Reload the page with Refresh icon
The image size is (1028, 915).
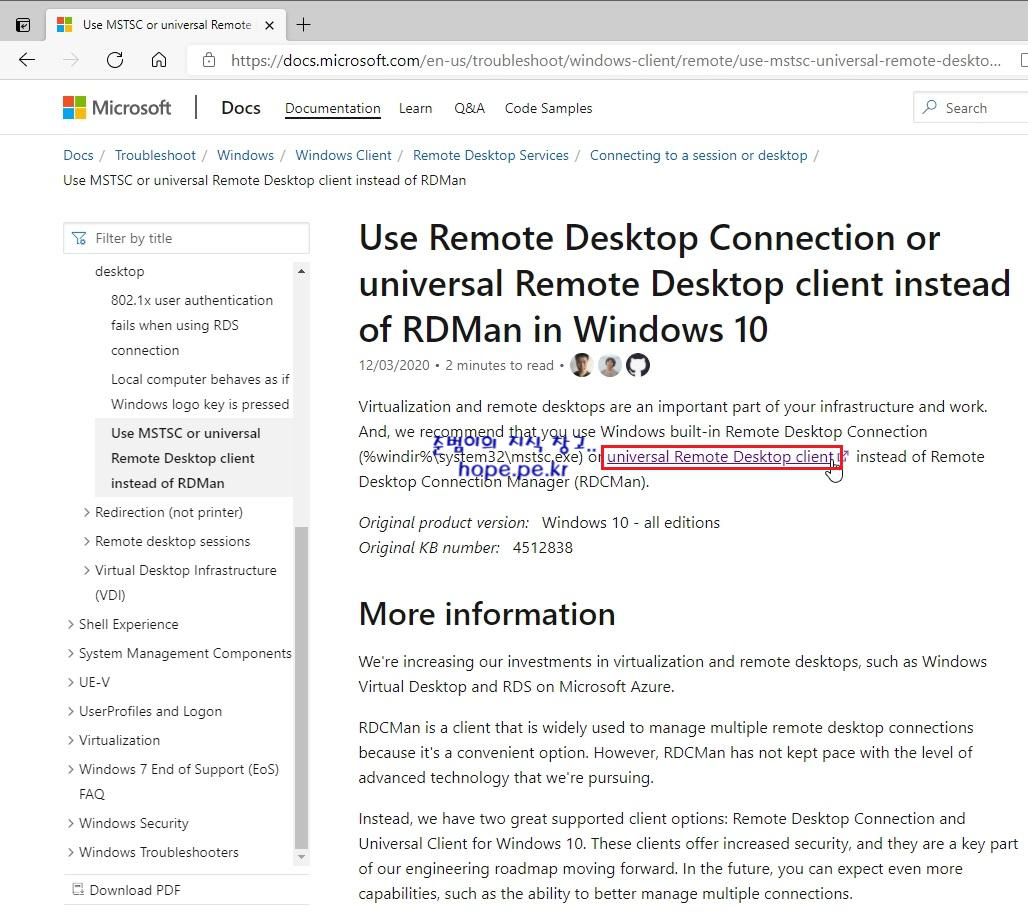pos(115,60)
